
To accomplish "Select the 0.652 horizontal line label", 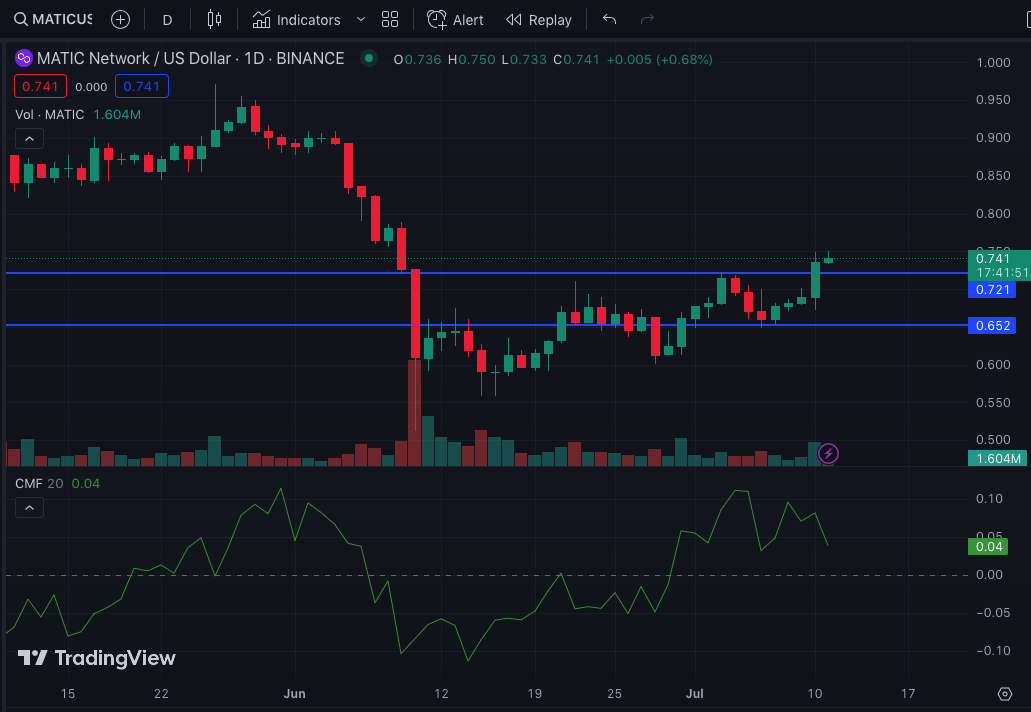I will click(992, 325).
